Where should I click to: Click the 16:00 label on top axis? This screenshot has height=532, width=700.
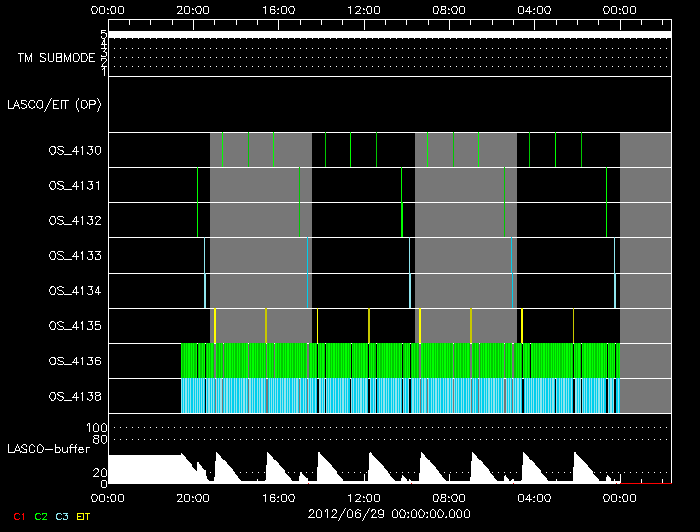tap(278, 10)
